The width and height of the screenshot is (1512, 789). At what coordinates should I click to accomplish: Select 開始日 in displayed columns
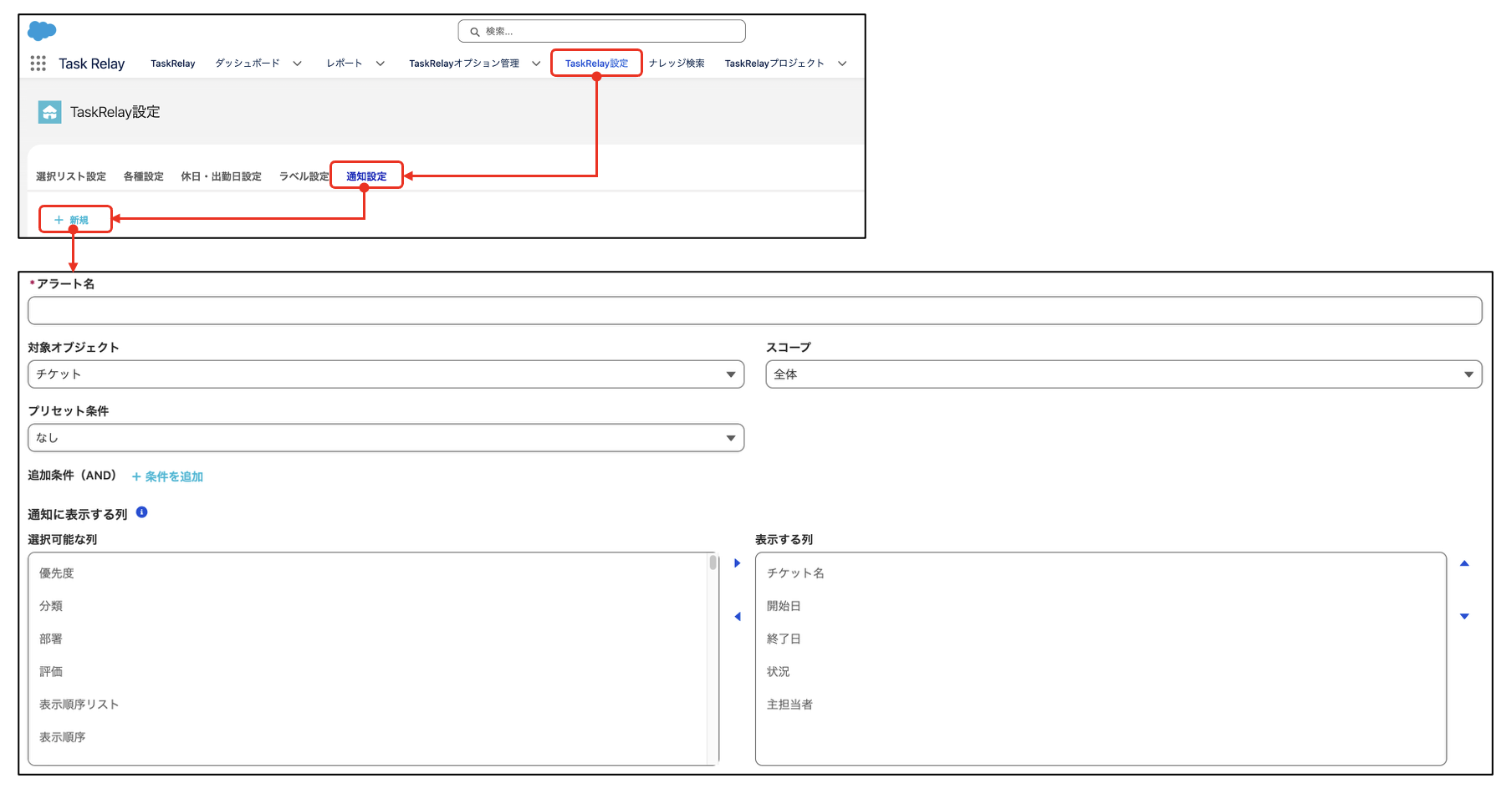(x=784, y=606)
